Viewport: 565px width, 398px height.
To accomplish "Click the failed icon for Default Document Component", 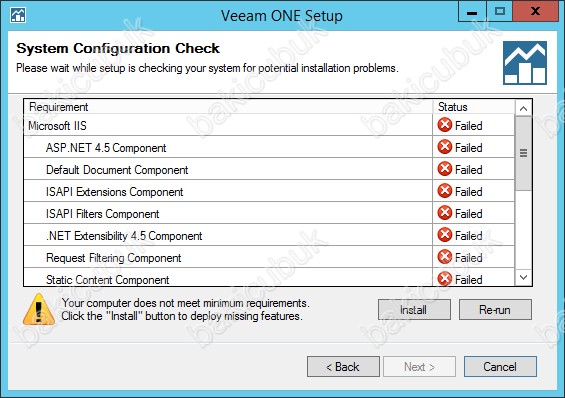I will [445, 169].
